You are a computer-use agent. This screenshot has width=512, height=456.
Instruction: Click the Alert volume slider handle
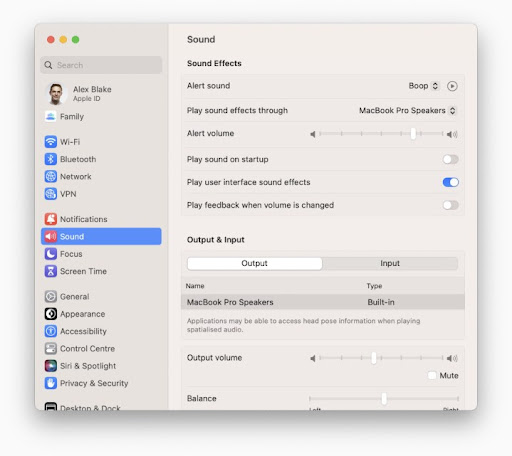point(413,134)
